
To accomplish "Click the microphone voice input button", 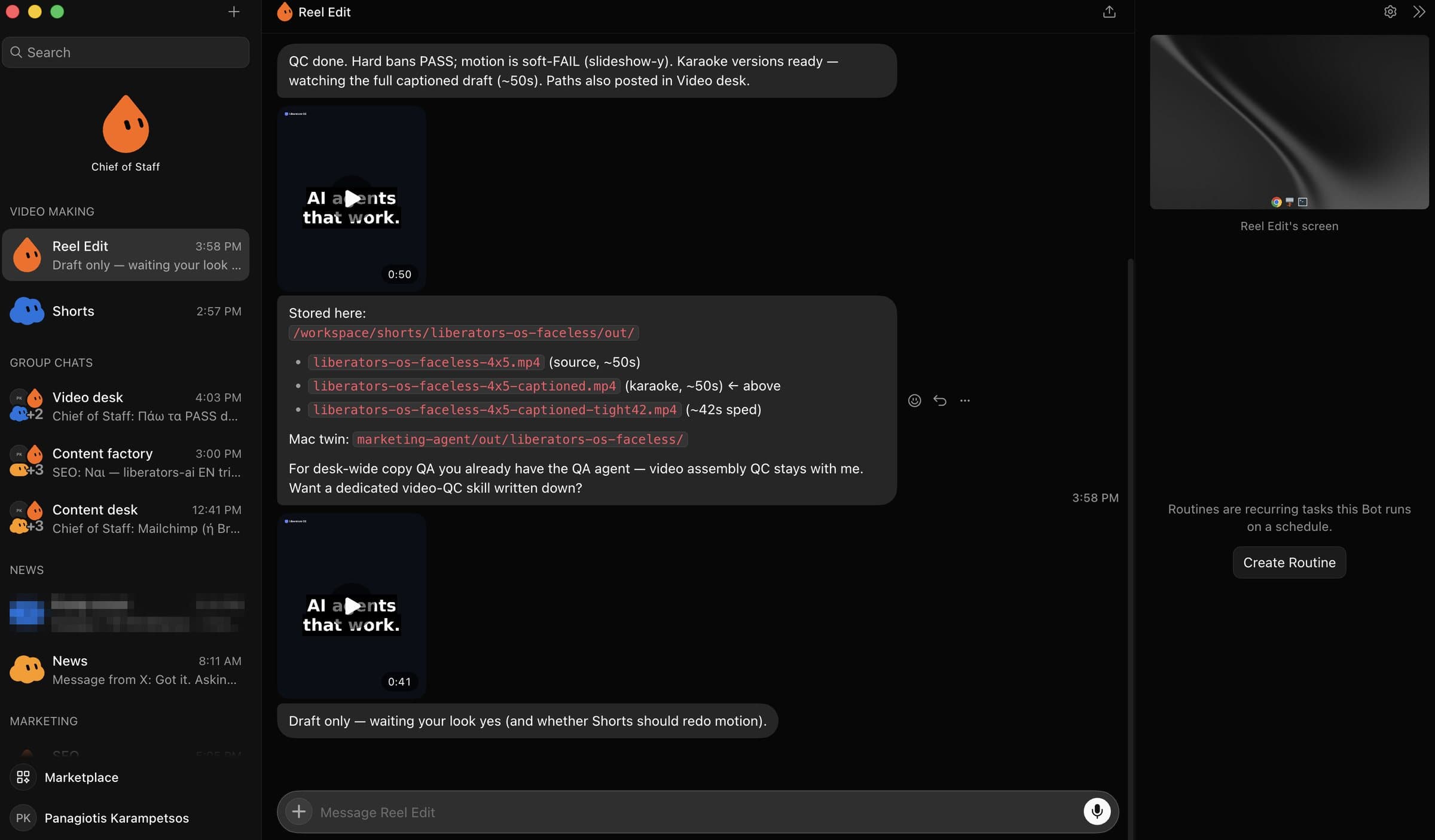I will tap(1097, 811).
